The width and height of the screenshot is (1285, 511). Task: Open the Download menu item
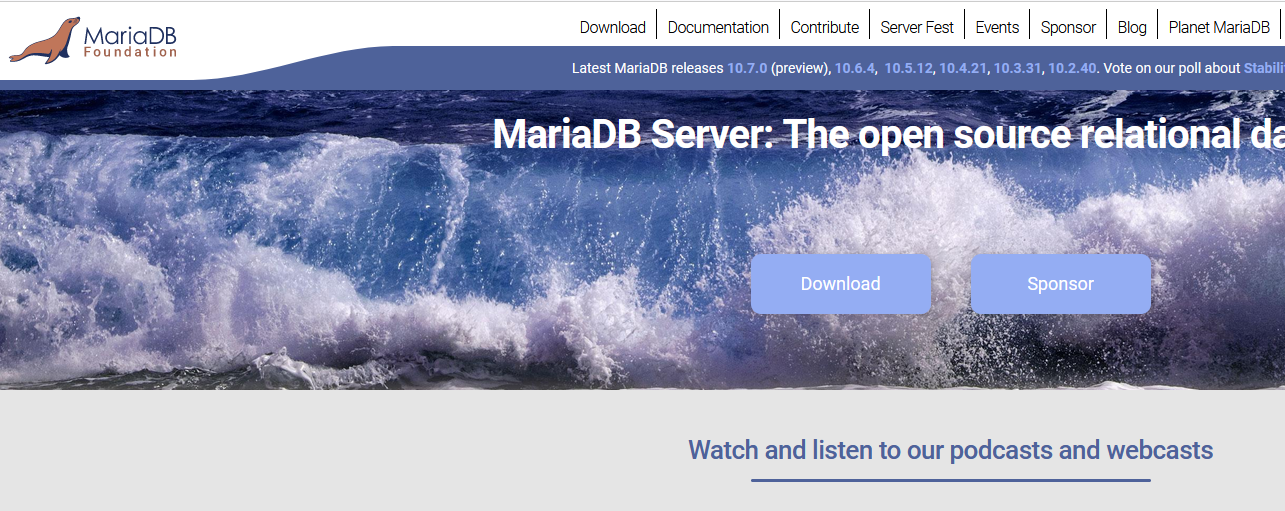[x=613, y=27]
